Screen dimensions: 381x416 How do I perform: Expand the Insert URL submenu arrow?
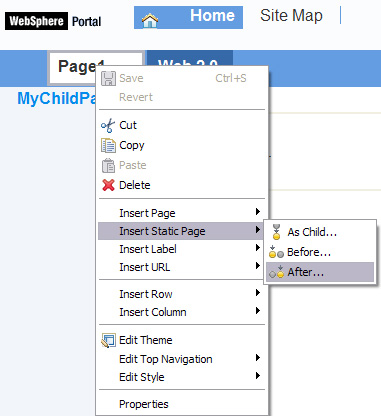pyautogui.click(x=257, y=266)
